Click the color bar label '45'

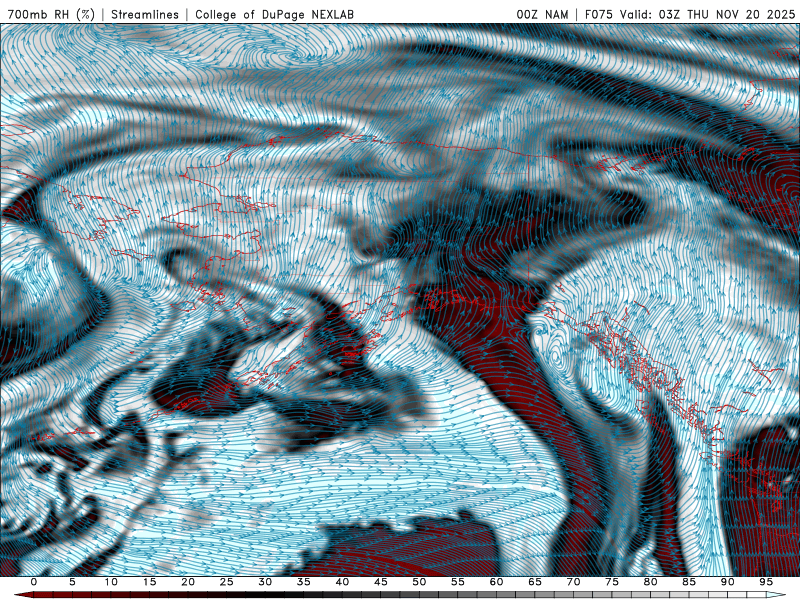coord(381,582)
